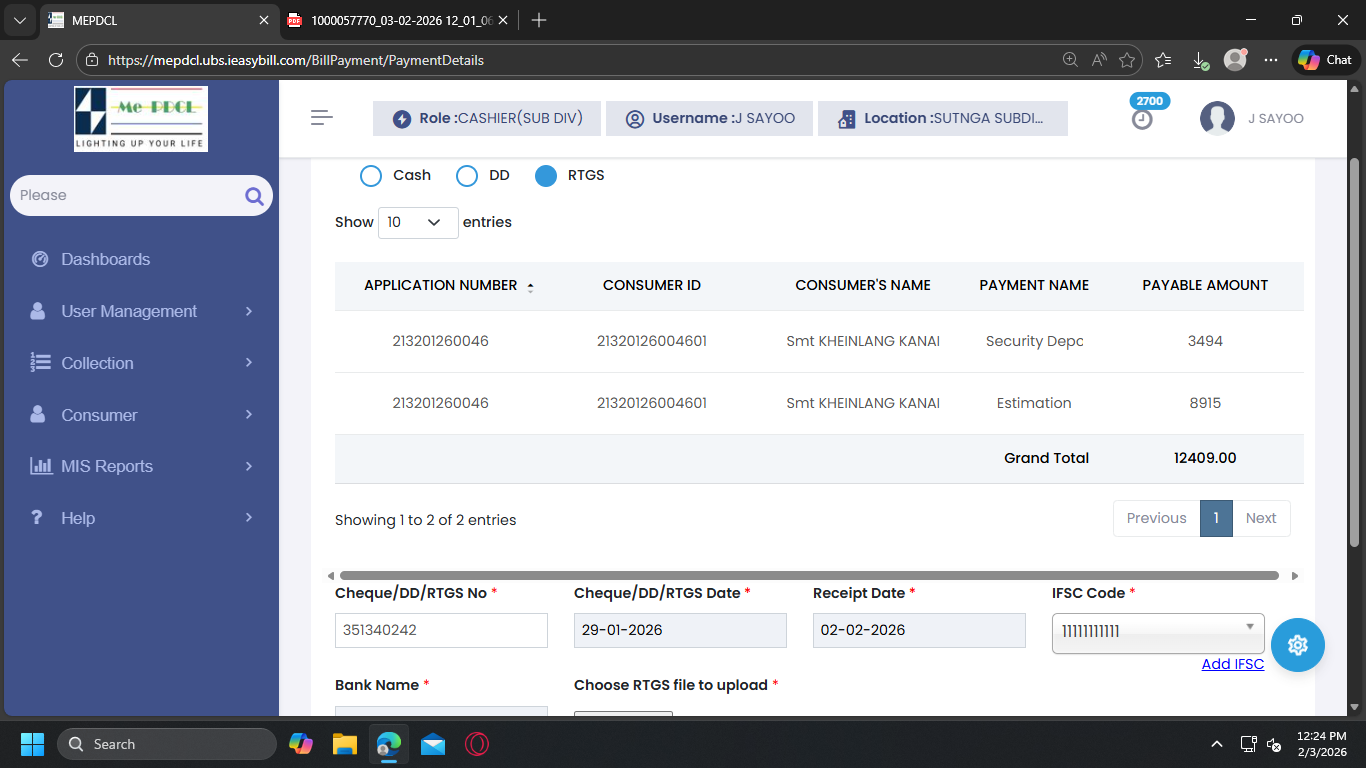Click the session timer clock icon
Screen dimensions: 1366x768
click(x=1142, y=119)
